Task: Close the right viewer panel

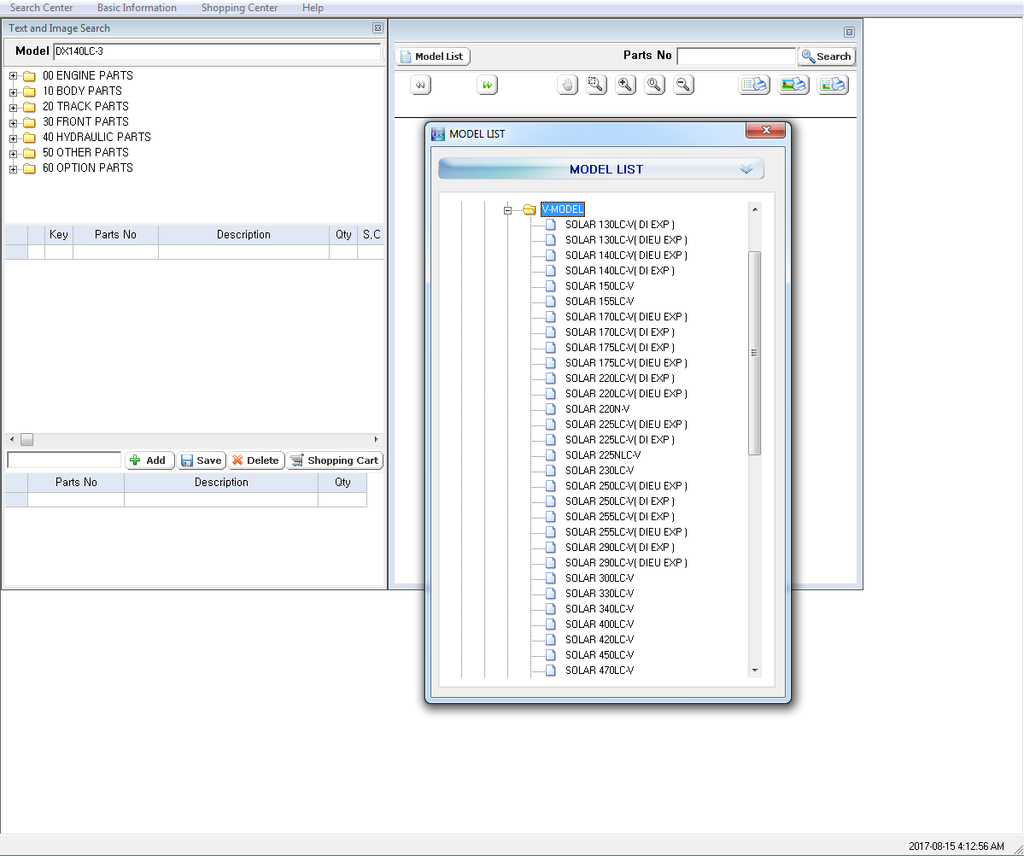Action: pos(849,32)
